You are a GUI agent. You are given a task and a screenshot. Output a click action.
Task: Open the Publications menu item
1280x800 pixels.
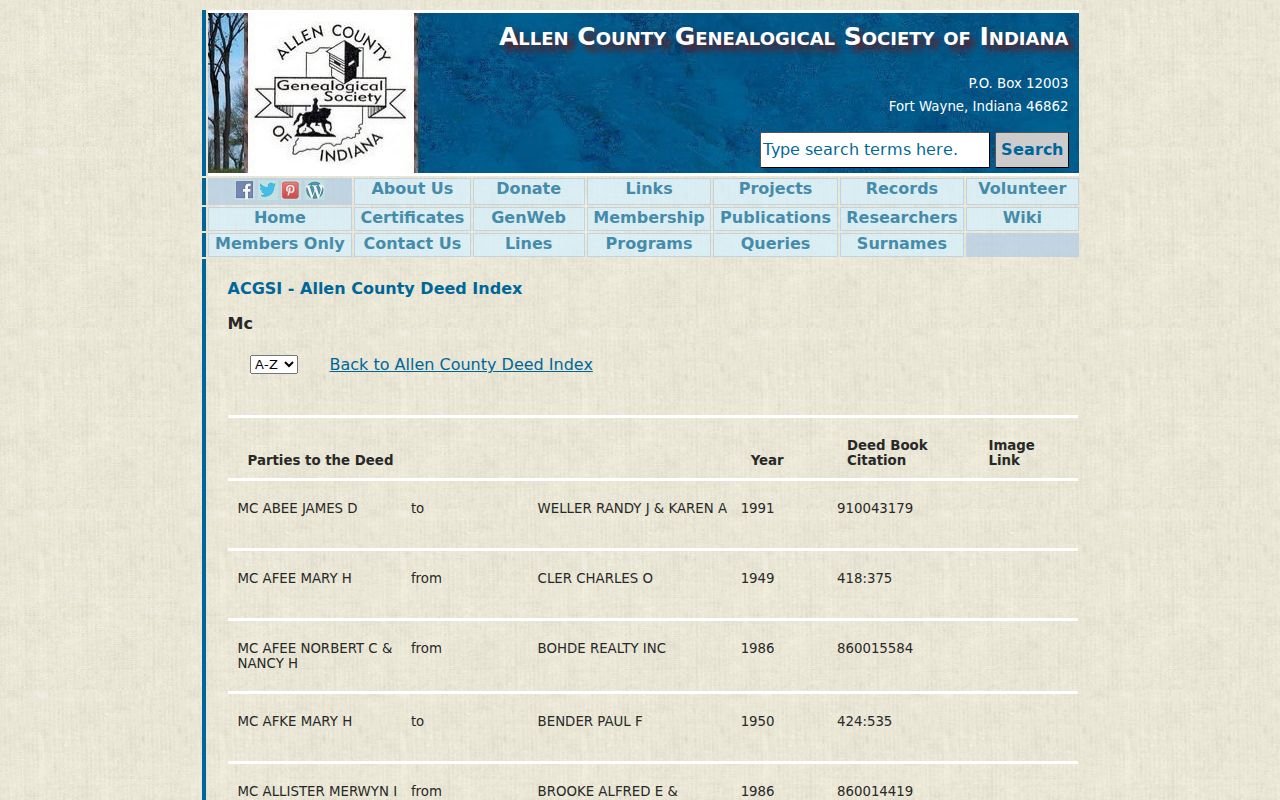point(775,218)
